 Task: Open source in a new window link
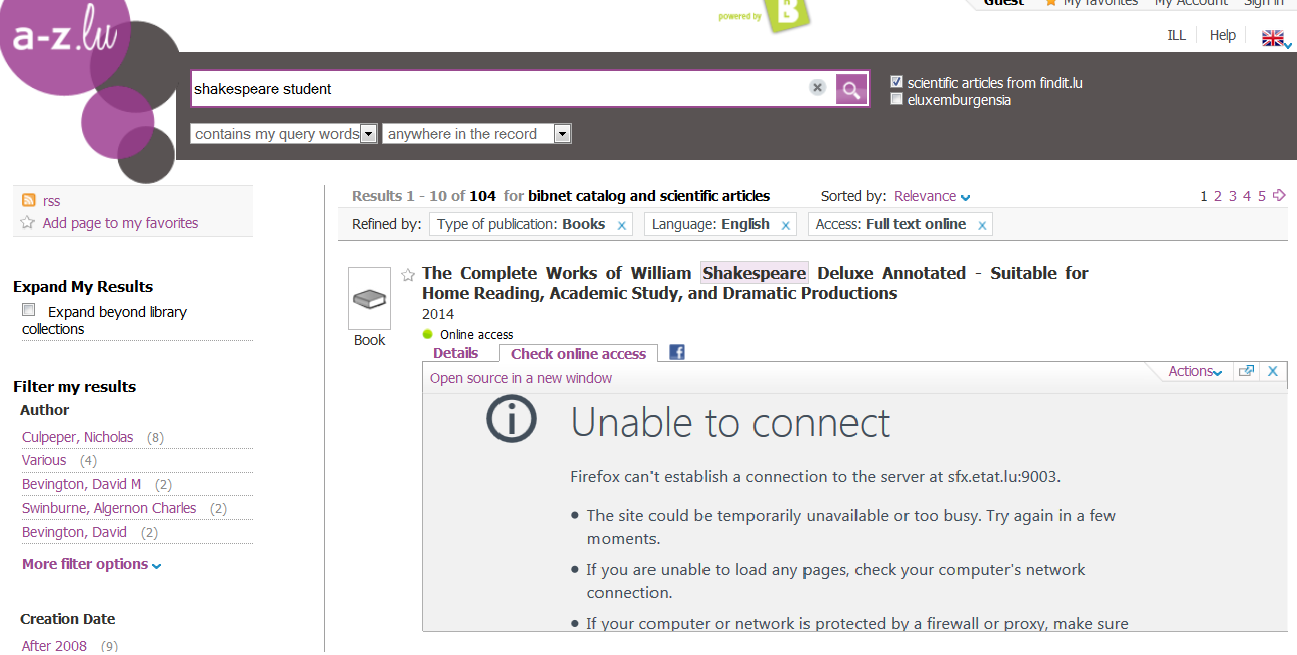[x=521, y=378]
